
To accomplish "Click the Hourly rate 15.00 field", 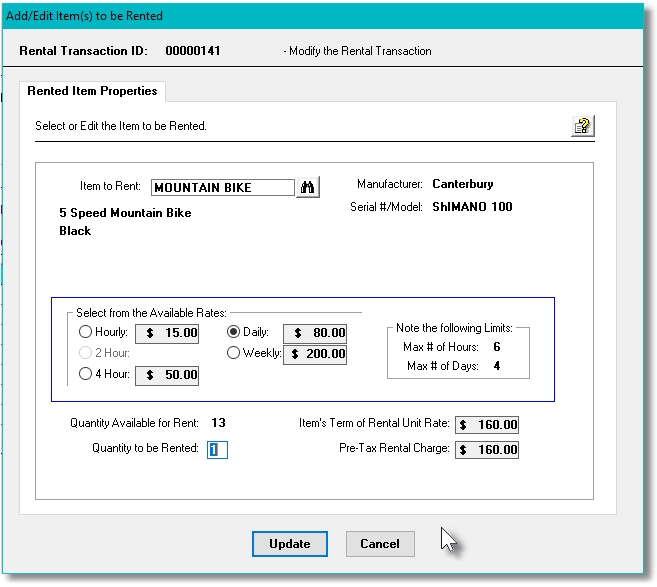I will 167,334.
